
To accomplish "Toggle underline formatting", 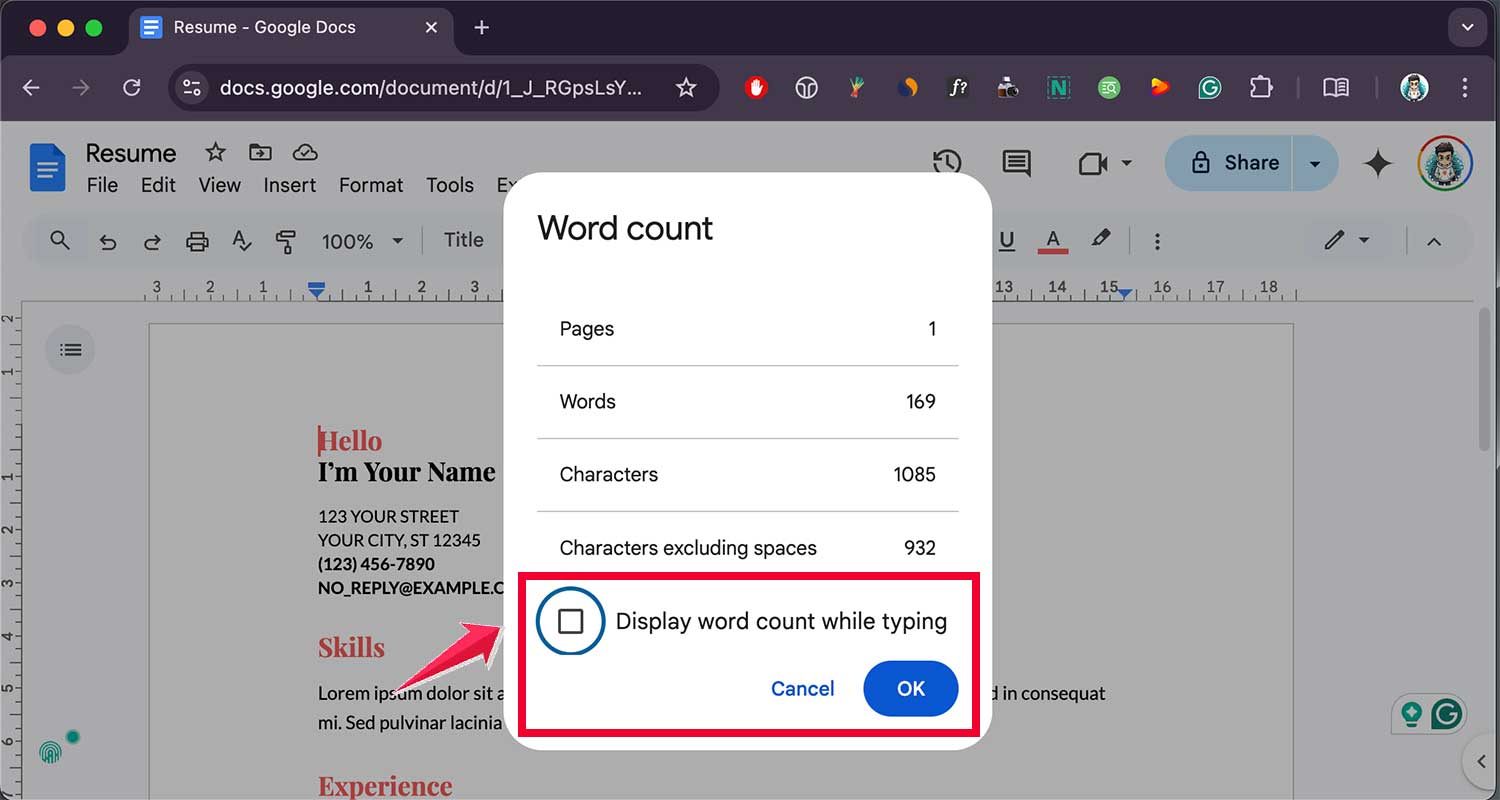I will (1007, 240).
